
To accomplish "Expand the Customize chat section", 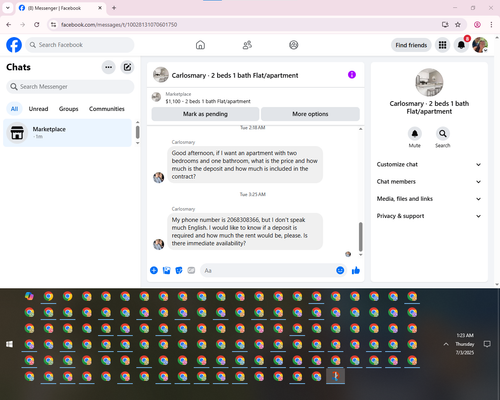I will (429, 164).
